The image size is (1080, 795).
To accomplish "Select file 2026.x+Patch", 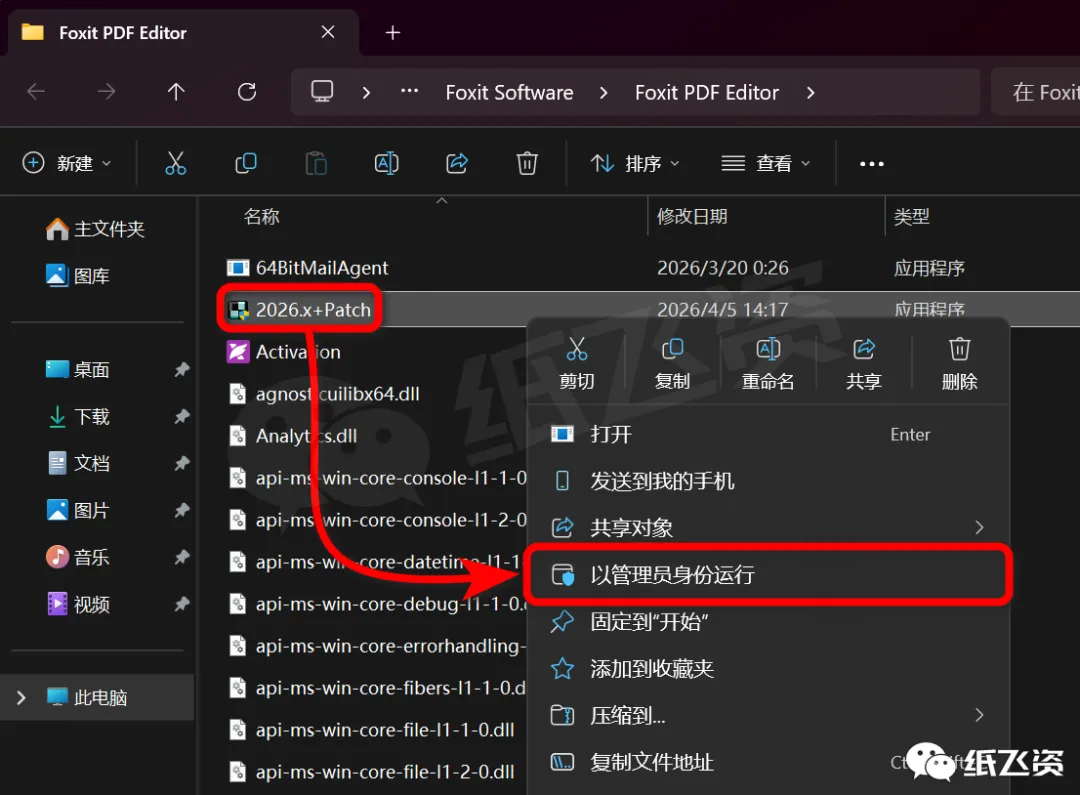I will click(x=300, y=309).
